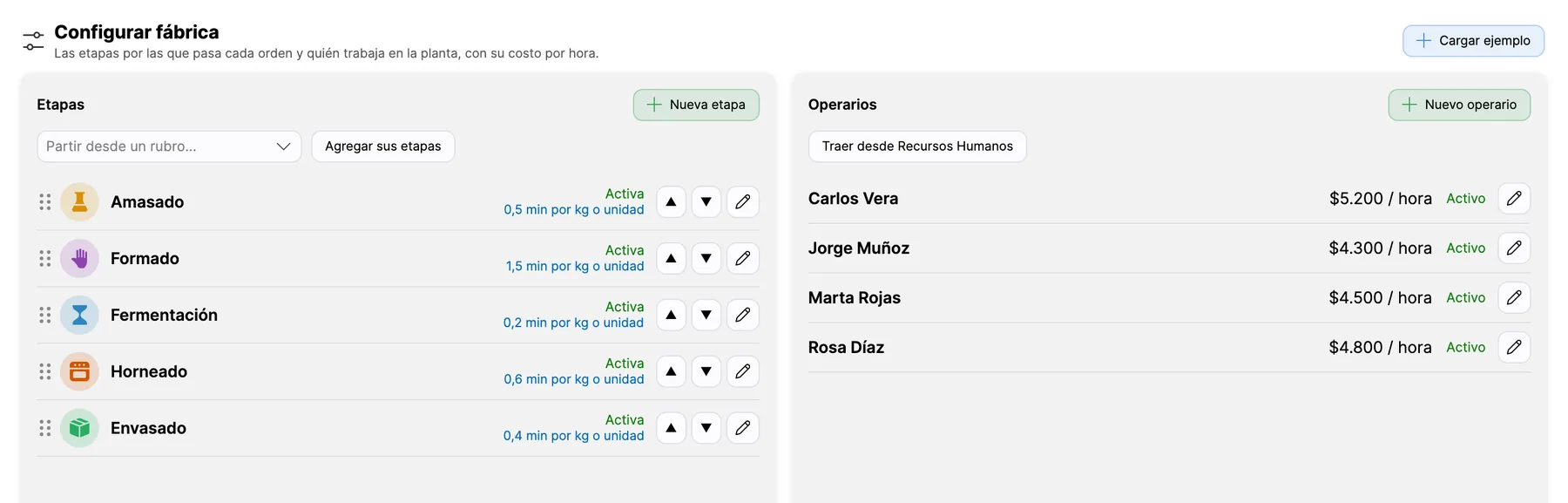The width and height of the screenshot is (1568, 503).
Task: Click the Rosa Díaz name
Action: [x=846, y=348]
